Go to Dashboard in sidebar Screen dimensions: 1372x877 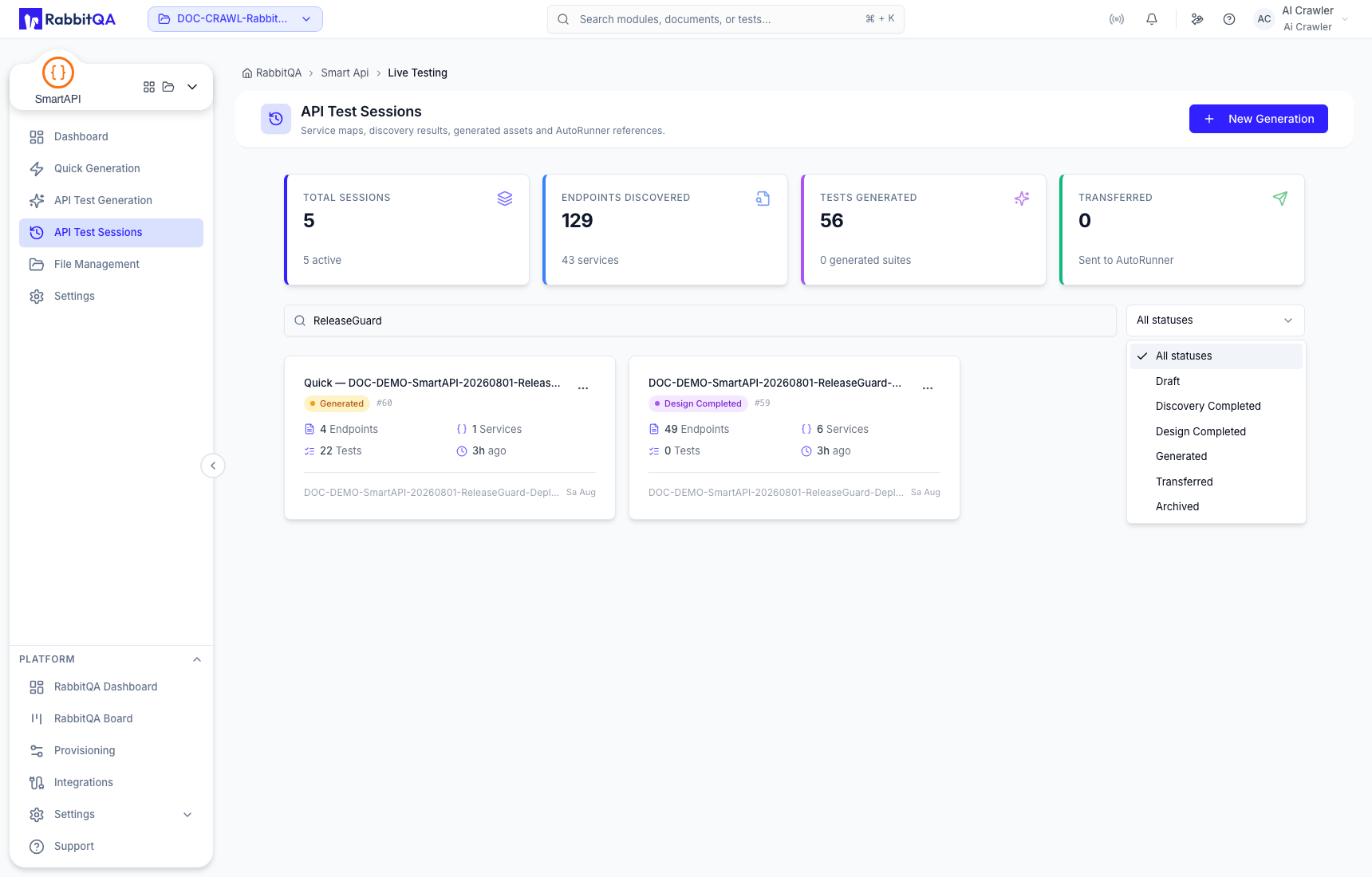[111, 136]
